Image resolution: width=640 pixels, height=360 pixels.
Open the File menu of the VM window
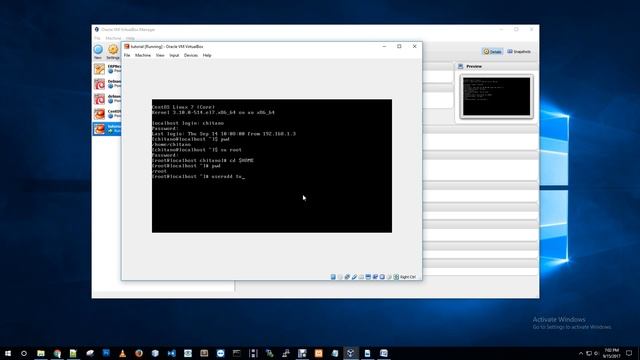(x=127, y=55)
